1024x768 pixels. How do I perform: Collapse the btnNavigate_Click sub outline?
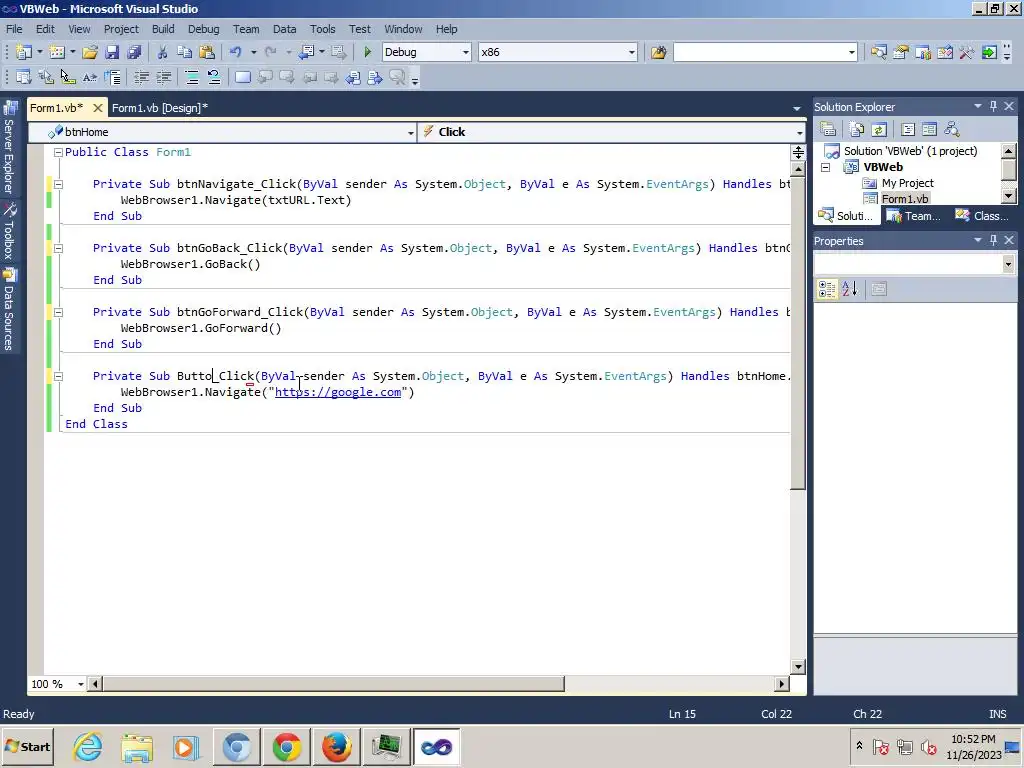pos(58,184)
